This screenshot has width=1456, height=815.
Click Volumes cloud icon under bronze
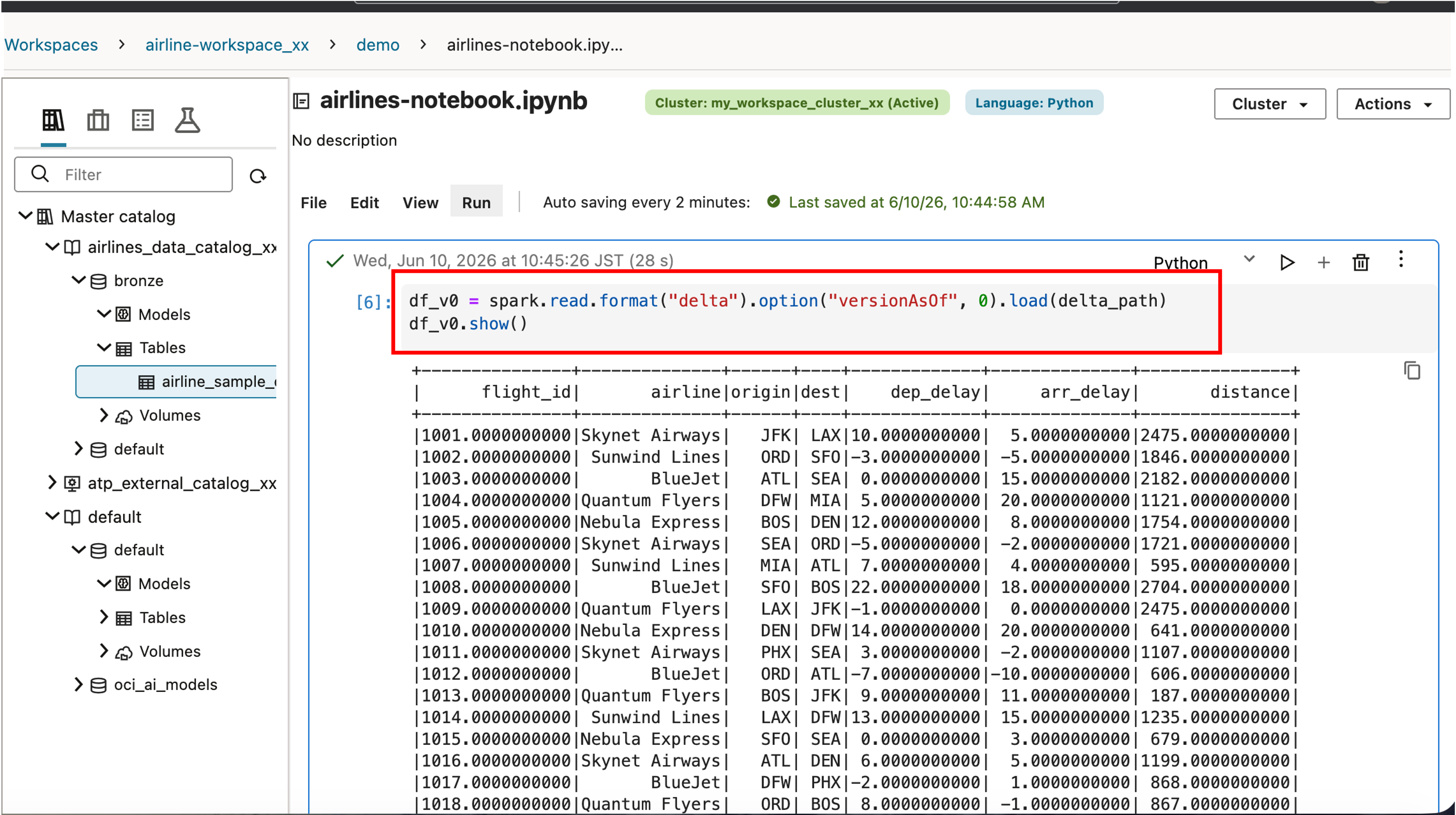[x=124, y=417]
